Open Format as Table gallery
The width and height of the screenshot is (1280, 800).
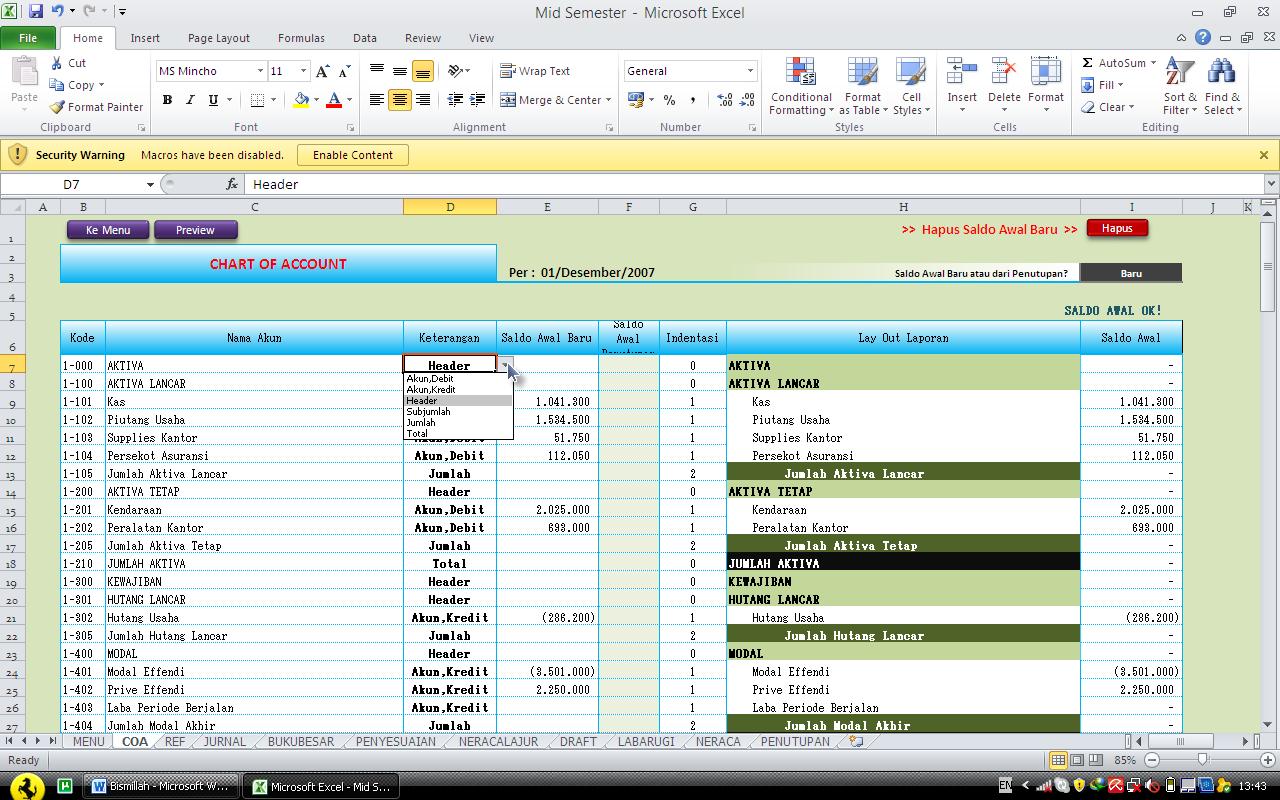point(862,87)
